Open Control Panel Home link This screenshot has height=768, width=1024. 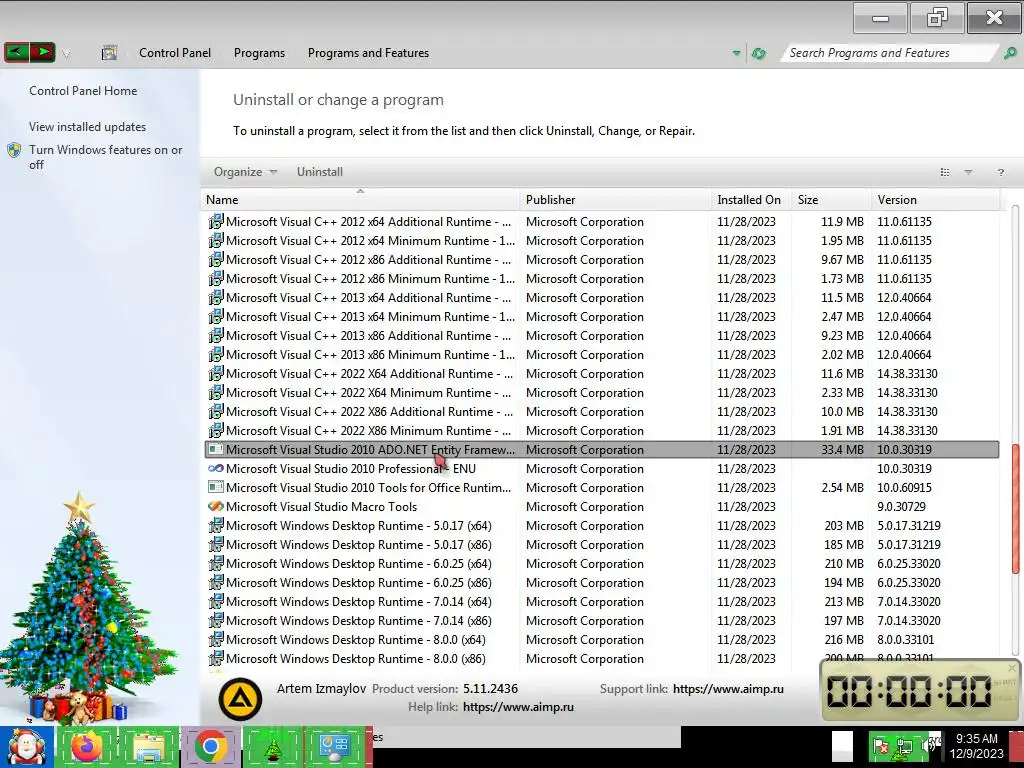click(83, 91)
